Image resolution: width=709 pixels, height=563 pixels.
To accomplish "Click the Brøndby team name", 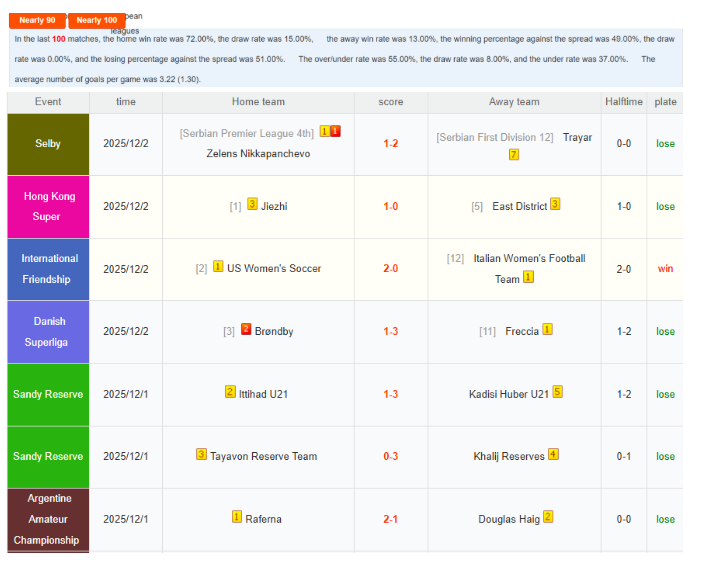I will [274, 331].
